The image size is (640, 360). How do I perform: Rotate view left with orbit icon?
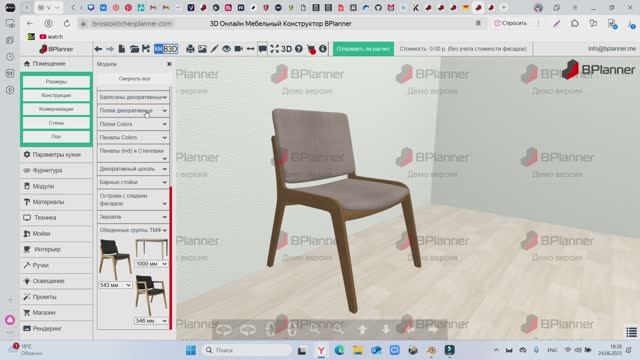tap(224, 329)
